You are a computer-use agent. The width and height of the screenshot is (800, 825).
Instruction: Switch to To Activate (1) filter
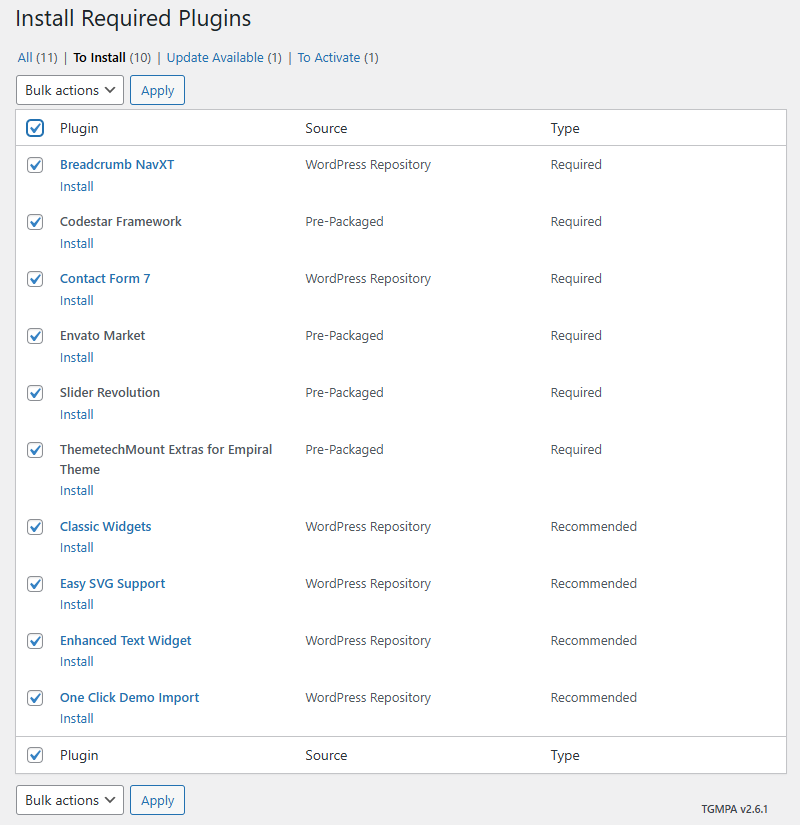tap(338, 57)
